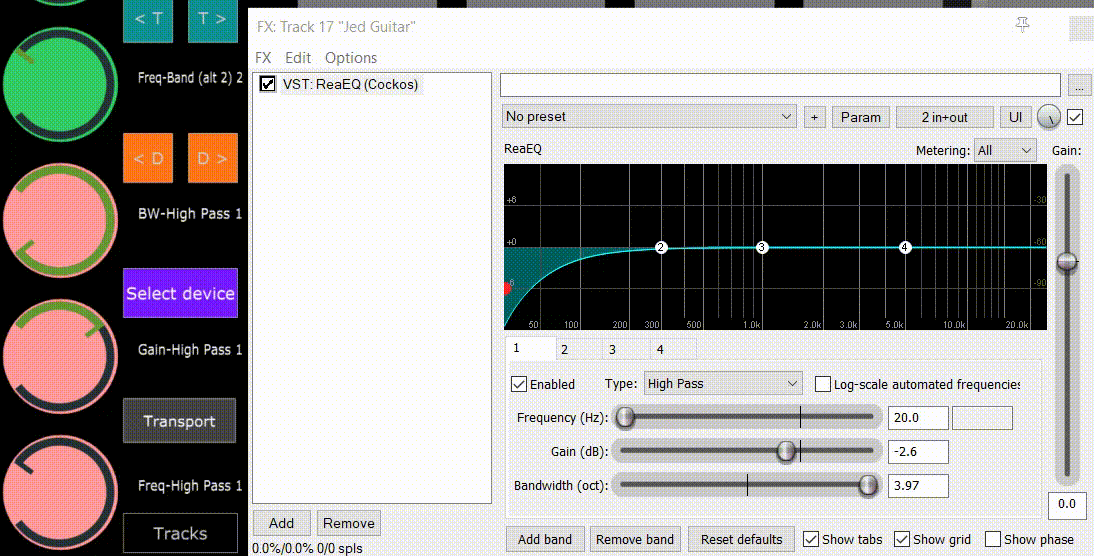Uncheck the band Enabled checkbox

tap(519, 384)
